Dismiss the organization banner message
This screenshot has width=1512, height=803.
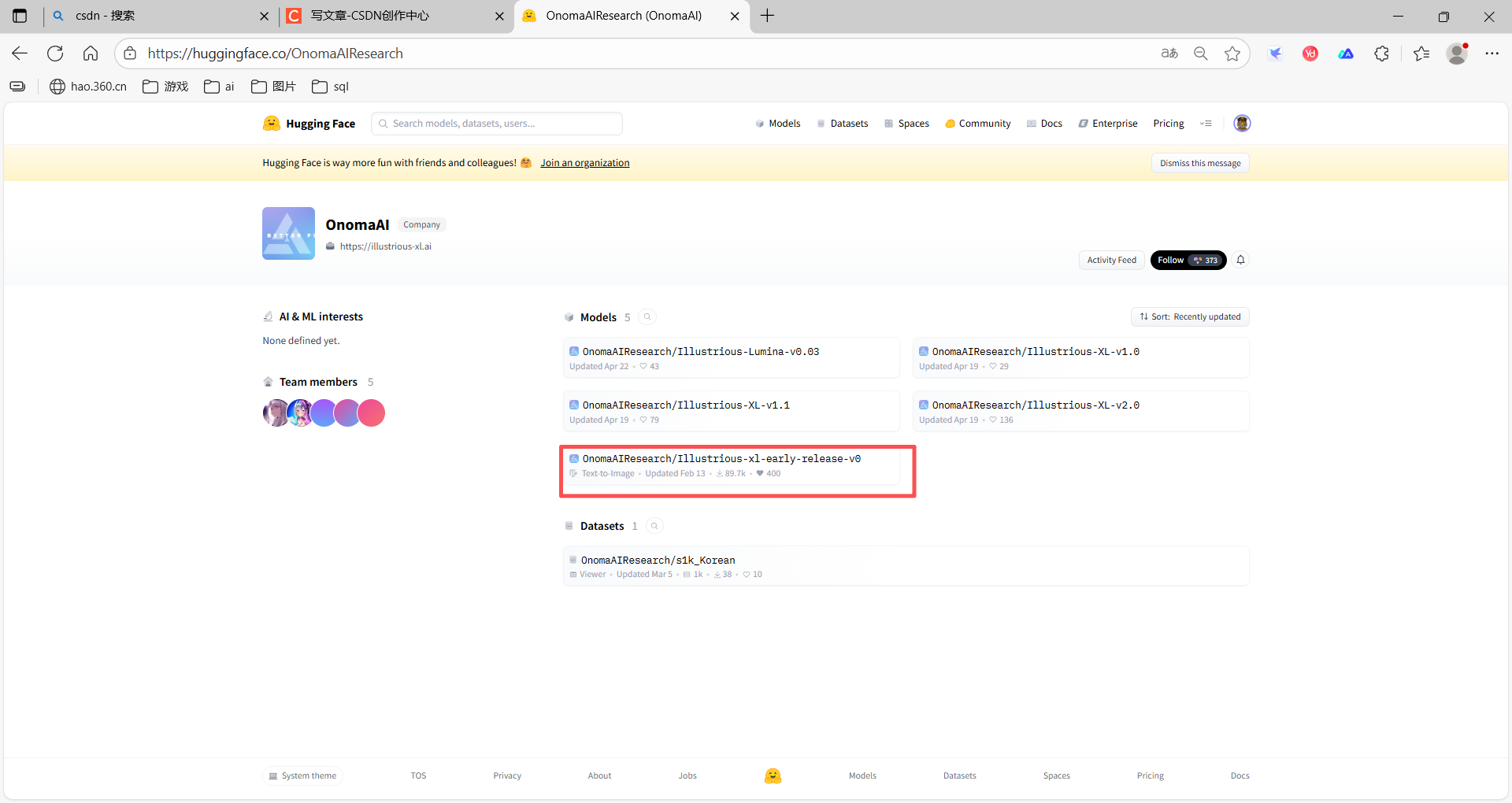[x=1200, y=163]
